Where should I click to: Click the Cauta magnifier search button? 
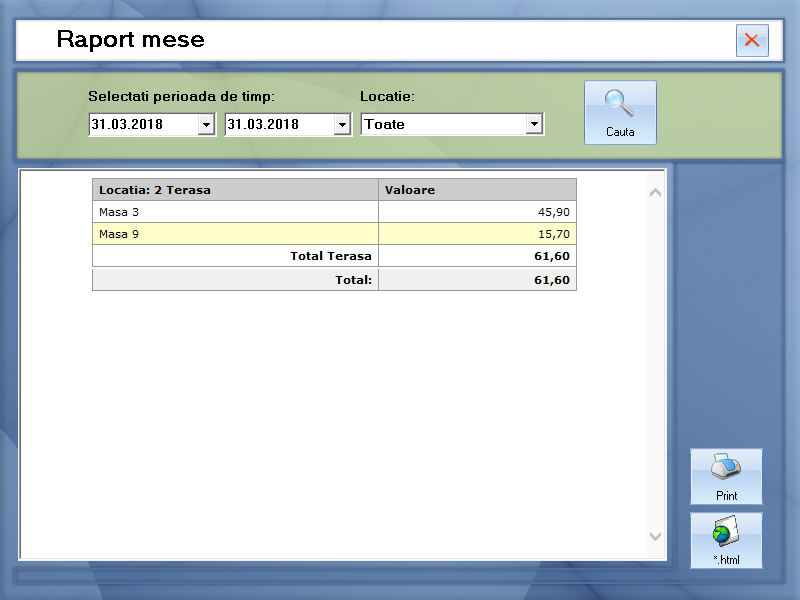point(620,112)
